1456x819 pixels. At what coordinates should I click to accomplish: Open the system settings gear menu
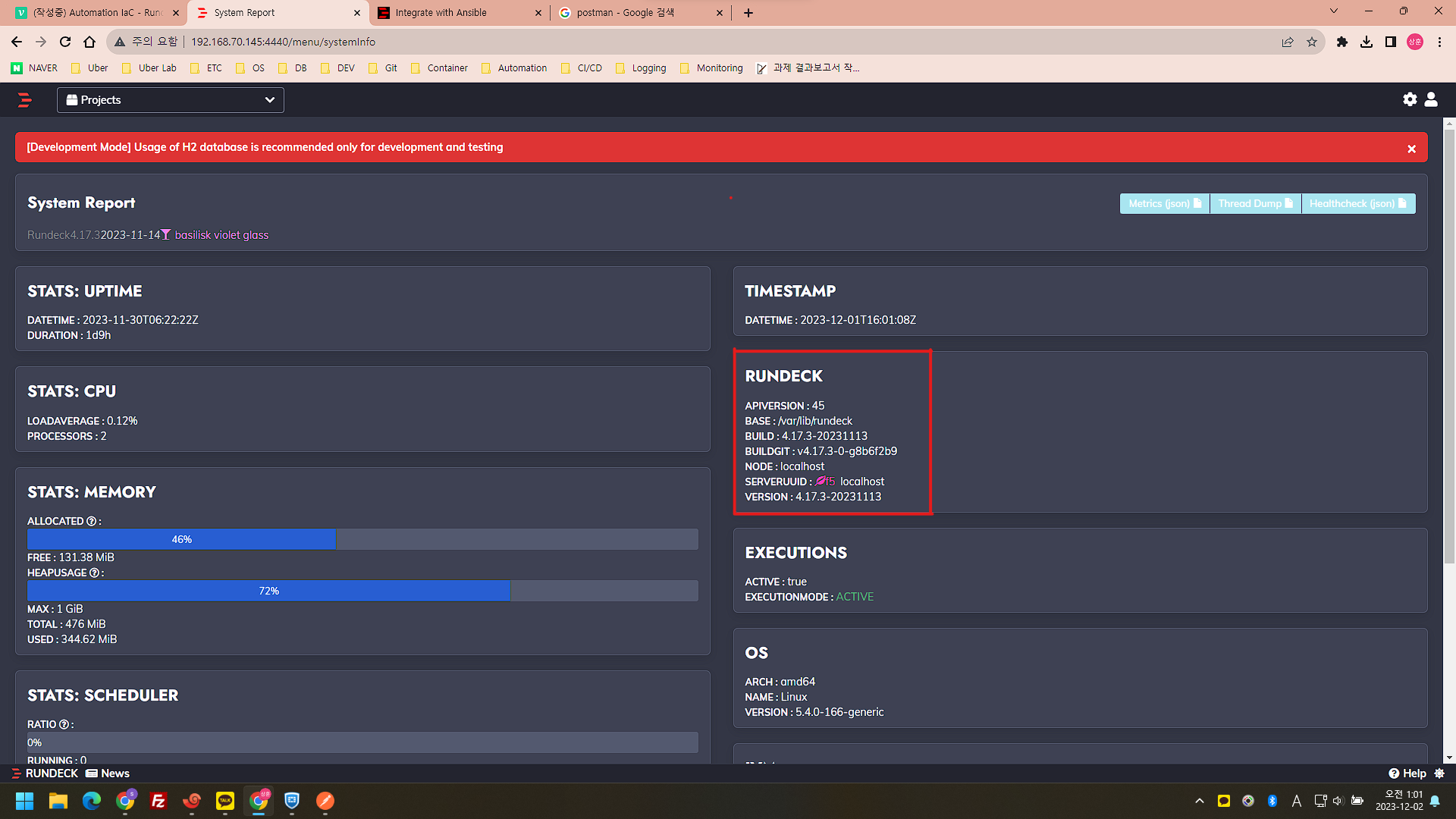pyautogui.click(x=1410, y=99)
